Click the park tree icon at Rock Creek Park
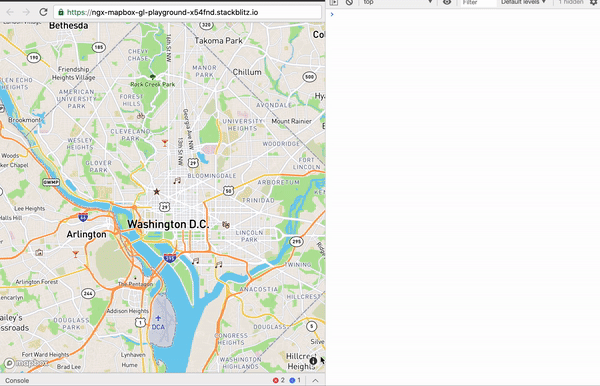Image resolution: width=600 pixels, height=386 pixels. pyautogui.click(x=153, y=77)
